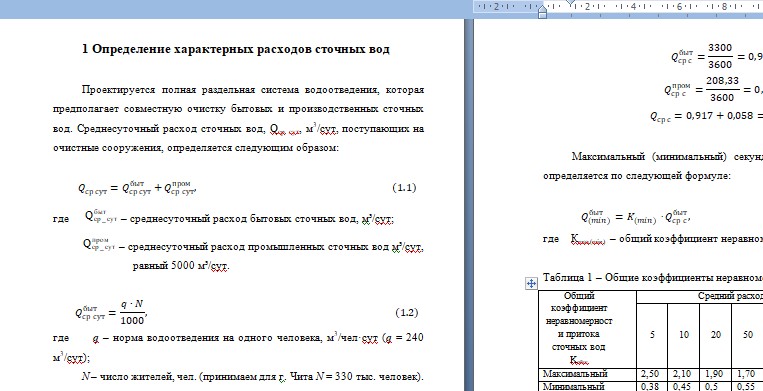763x391 pixels.
Task: Click the ruler at mark 6
Action: [x=679, y=6]
